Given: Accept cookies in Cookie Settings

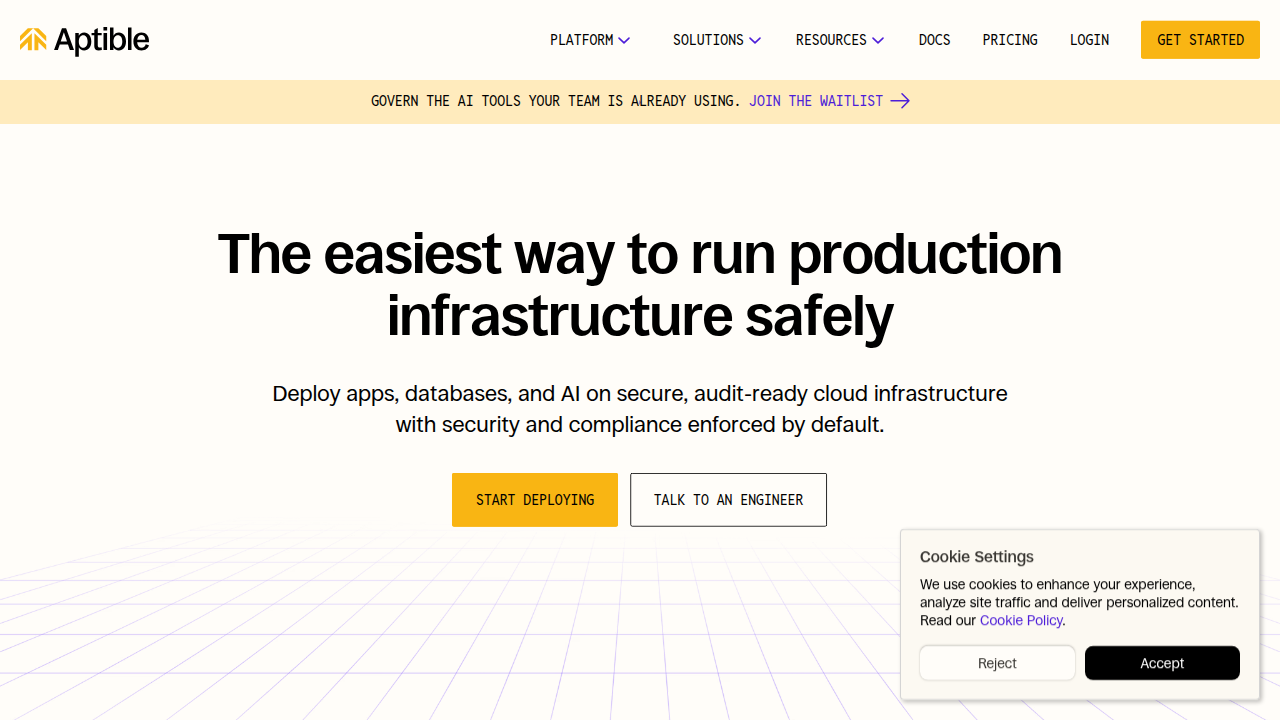Looking at the screenshot, I should tap(1162, 663).
